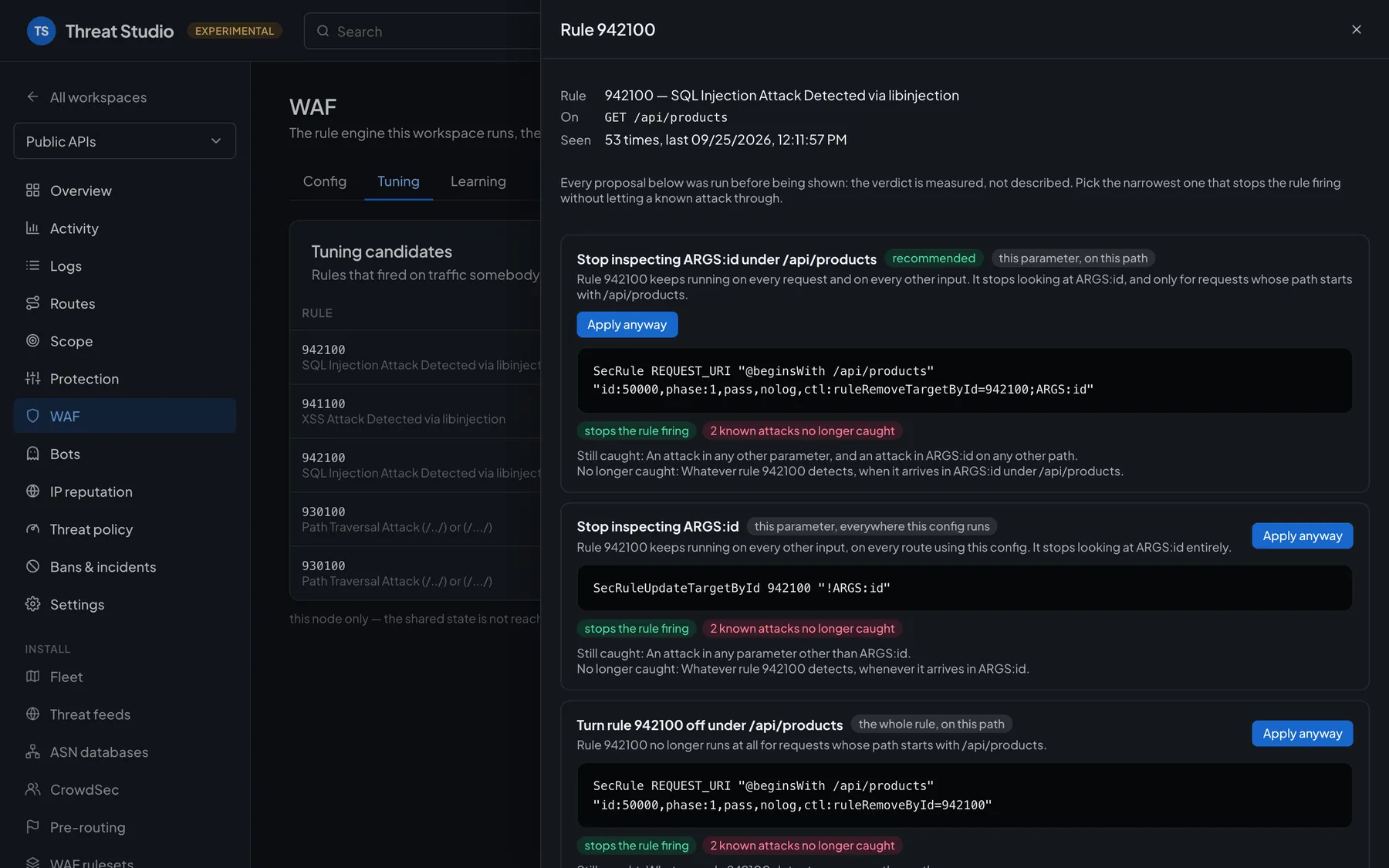Click the CrowdSec people icon
This screenshot has width=1389, height=868.
(x=32, y=789)
